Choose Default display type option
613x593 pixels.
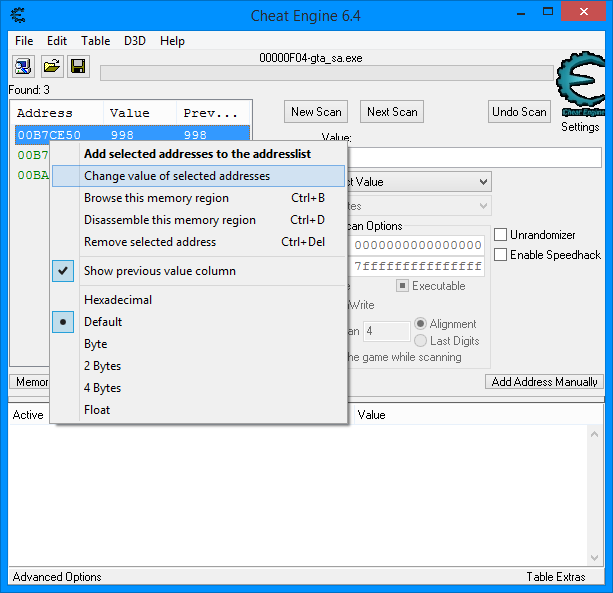tap(199, 322)
